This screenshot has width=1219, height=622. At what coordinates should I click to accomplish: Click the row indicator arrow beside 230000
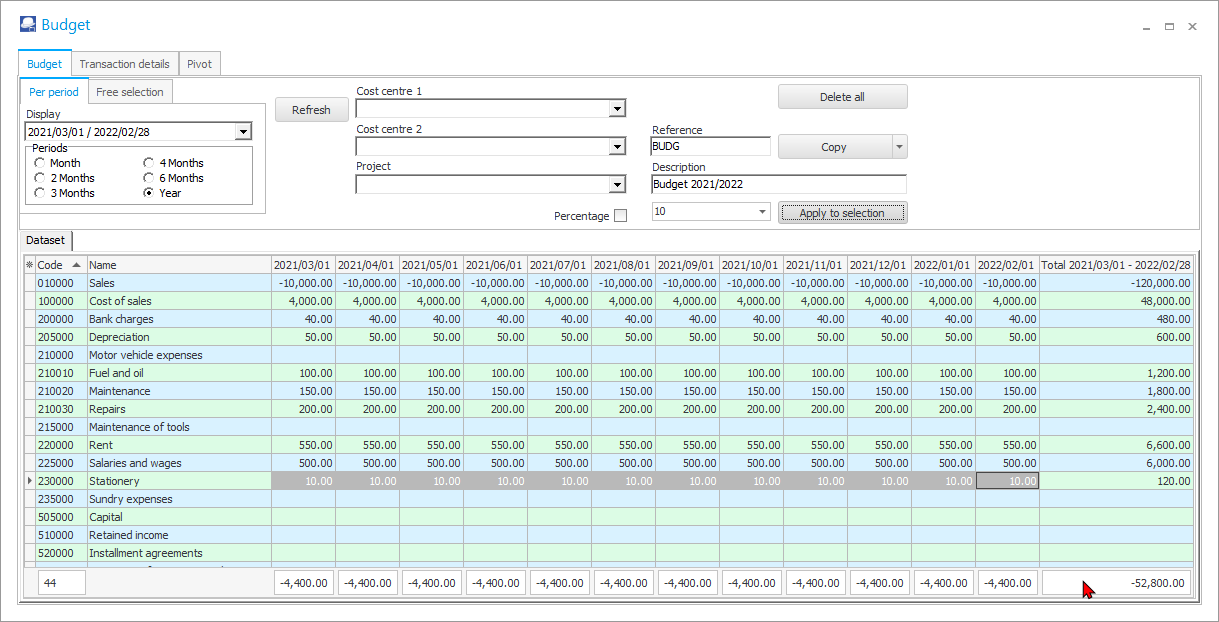(x=29, y=481)
